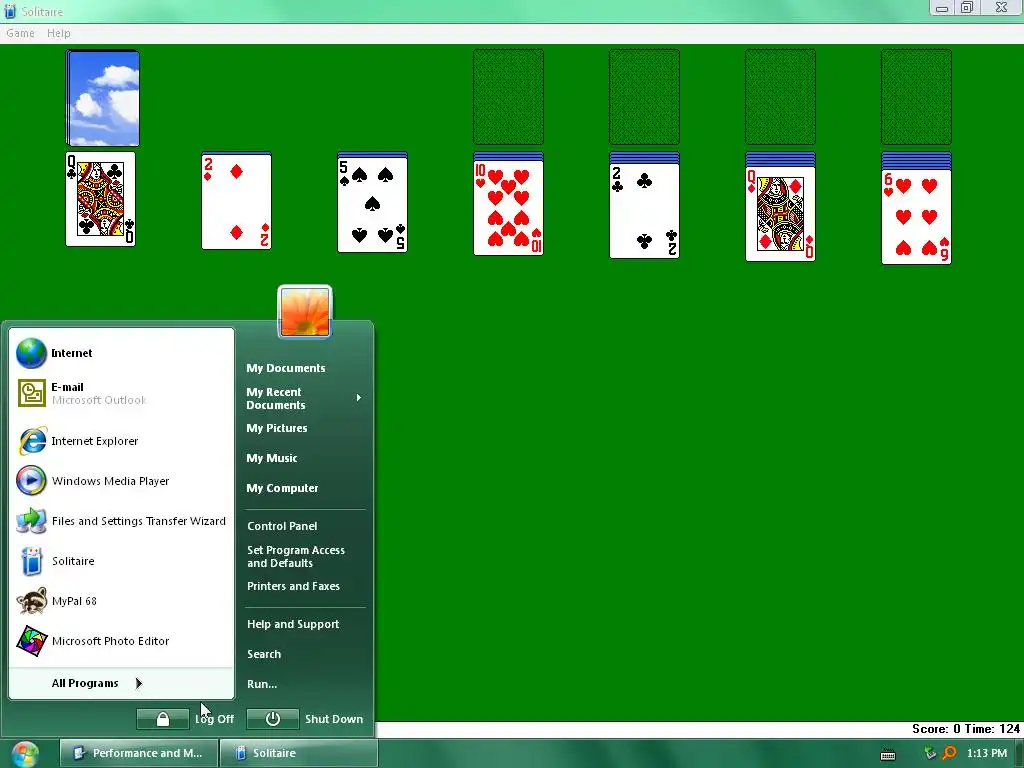1024x768 pixels.
Task: Open Control Panel
Action: (282, 526)
